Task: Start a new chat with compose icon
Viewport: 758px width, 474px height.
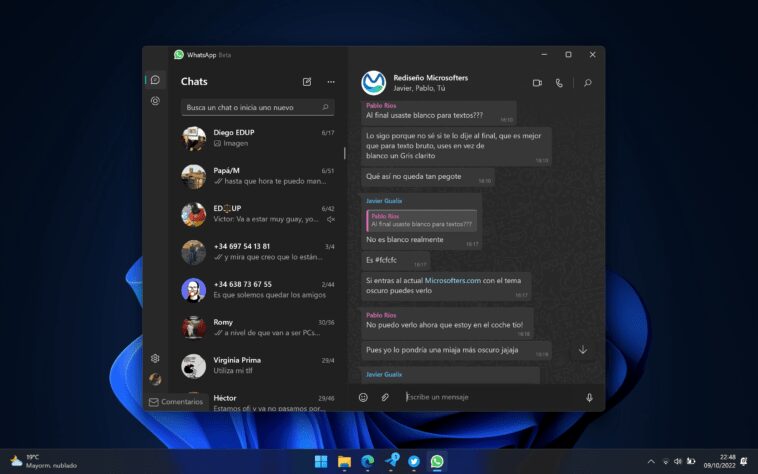Action: click(307, 82)
